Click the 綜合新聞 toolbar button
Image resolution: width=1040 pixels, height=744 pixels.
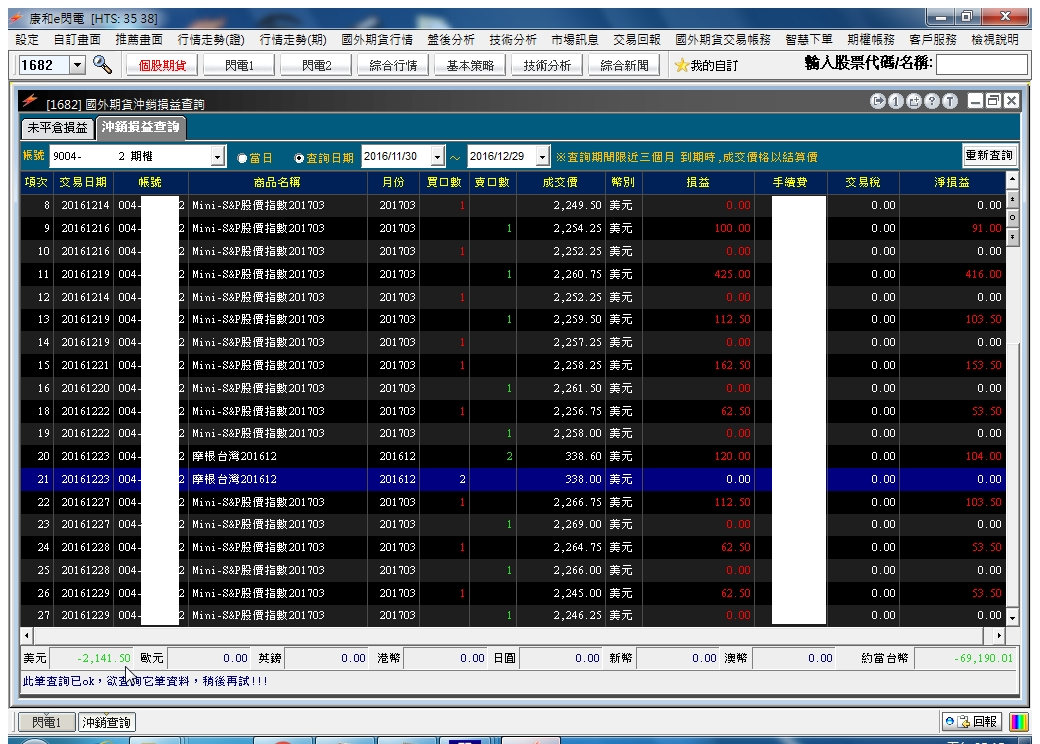point(624,65)
